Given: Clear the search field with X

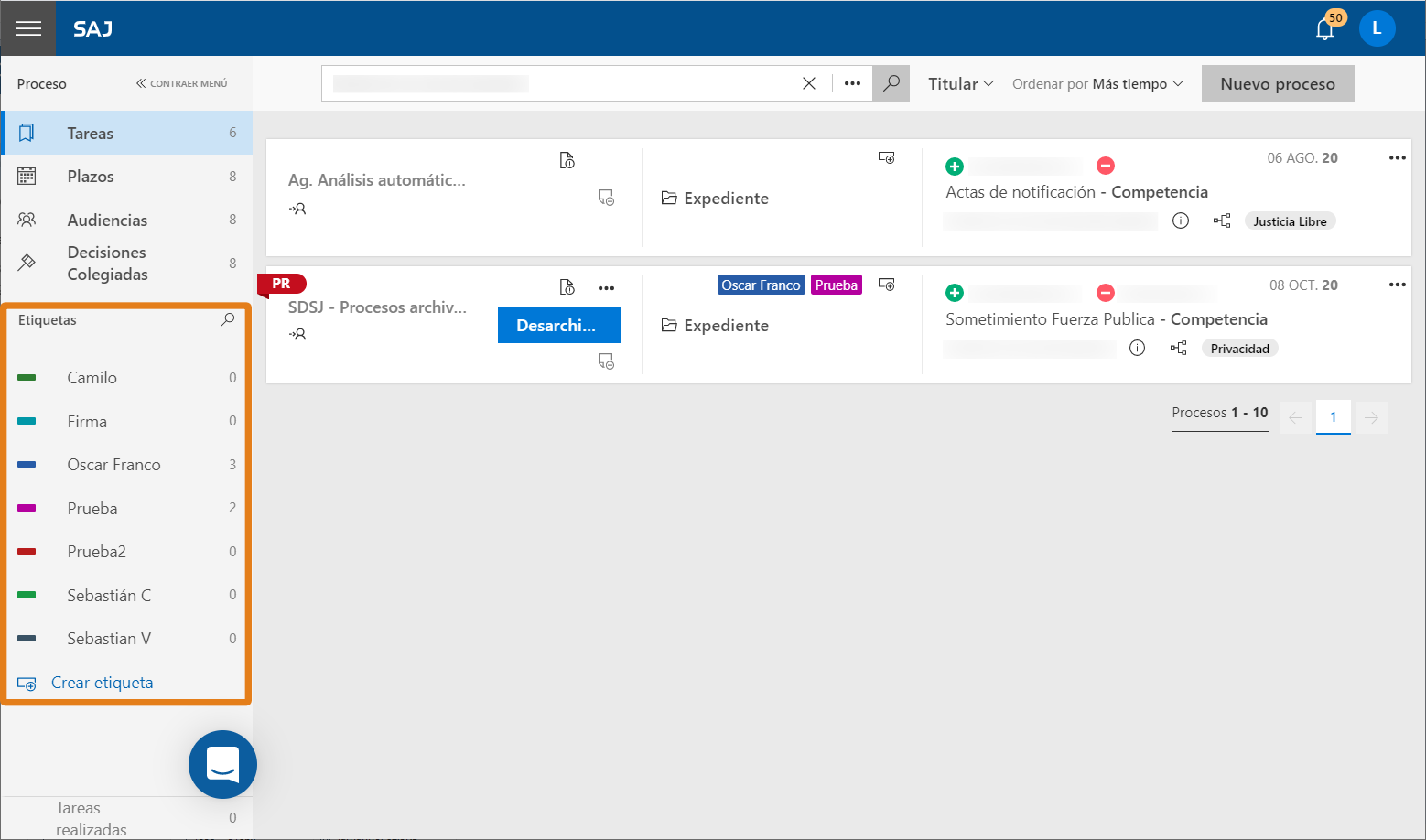Looking at the screenshot, I should click(x=809, y=83).
